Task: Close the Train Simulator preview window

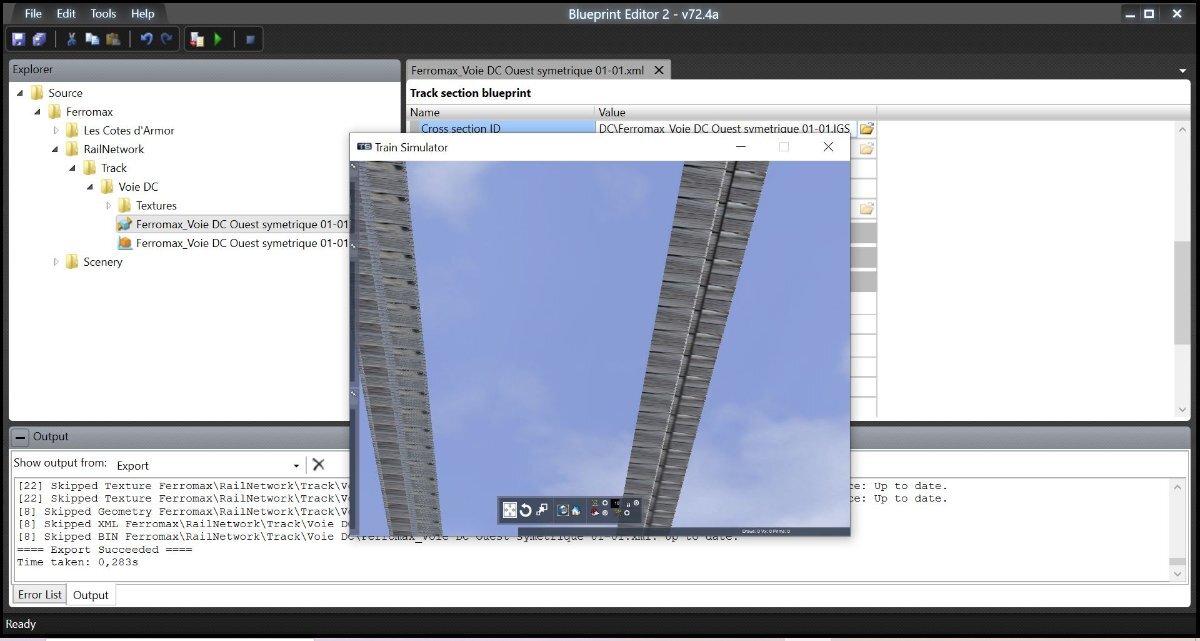Action: click(x=828, y=147)
